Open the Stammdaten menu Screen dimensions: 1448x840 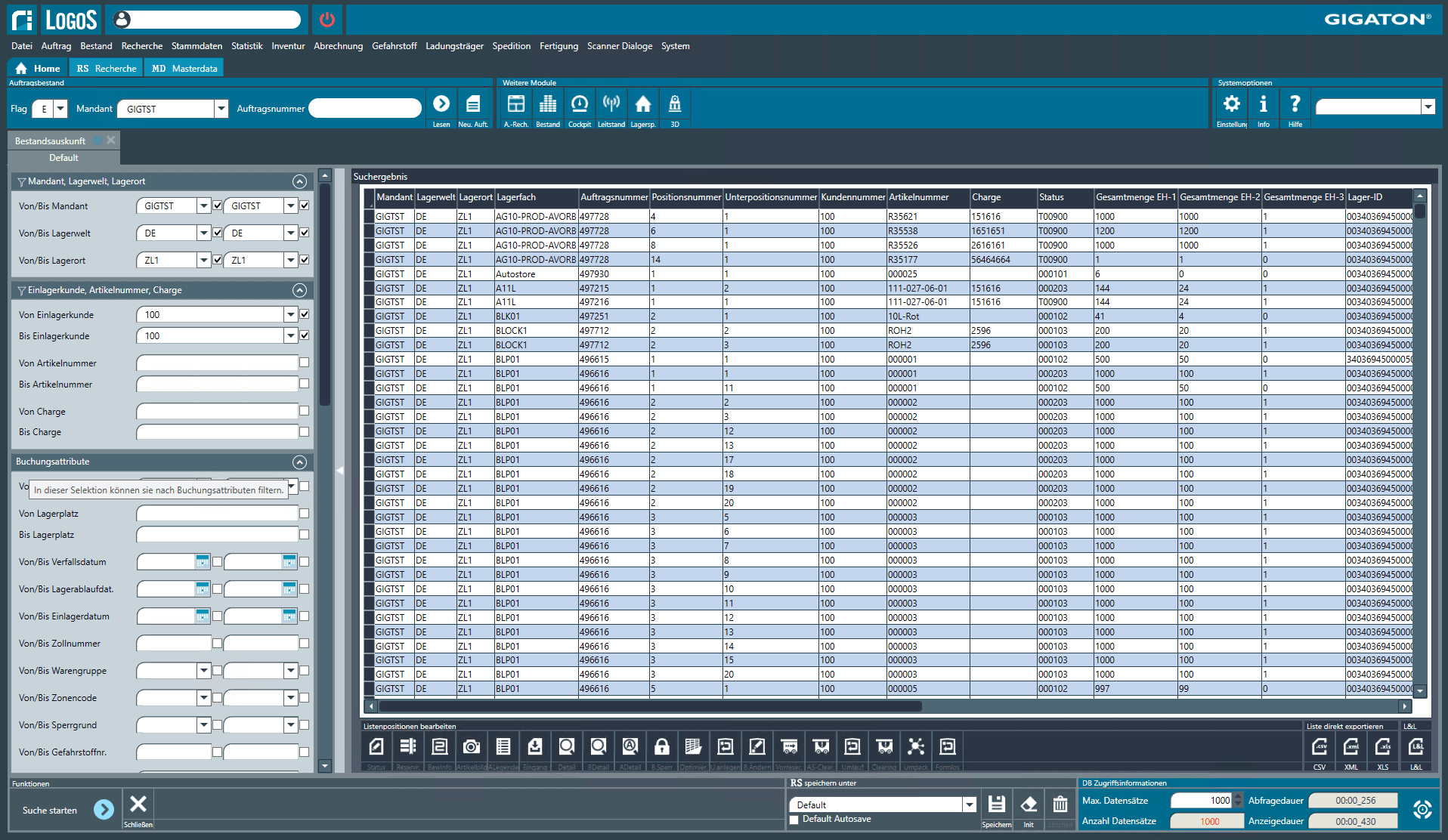(x=196, y=46)
